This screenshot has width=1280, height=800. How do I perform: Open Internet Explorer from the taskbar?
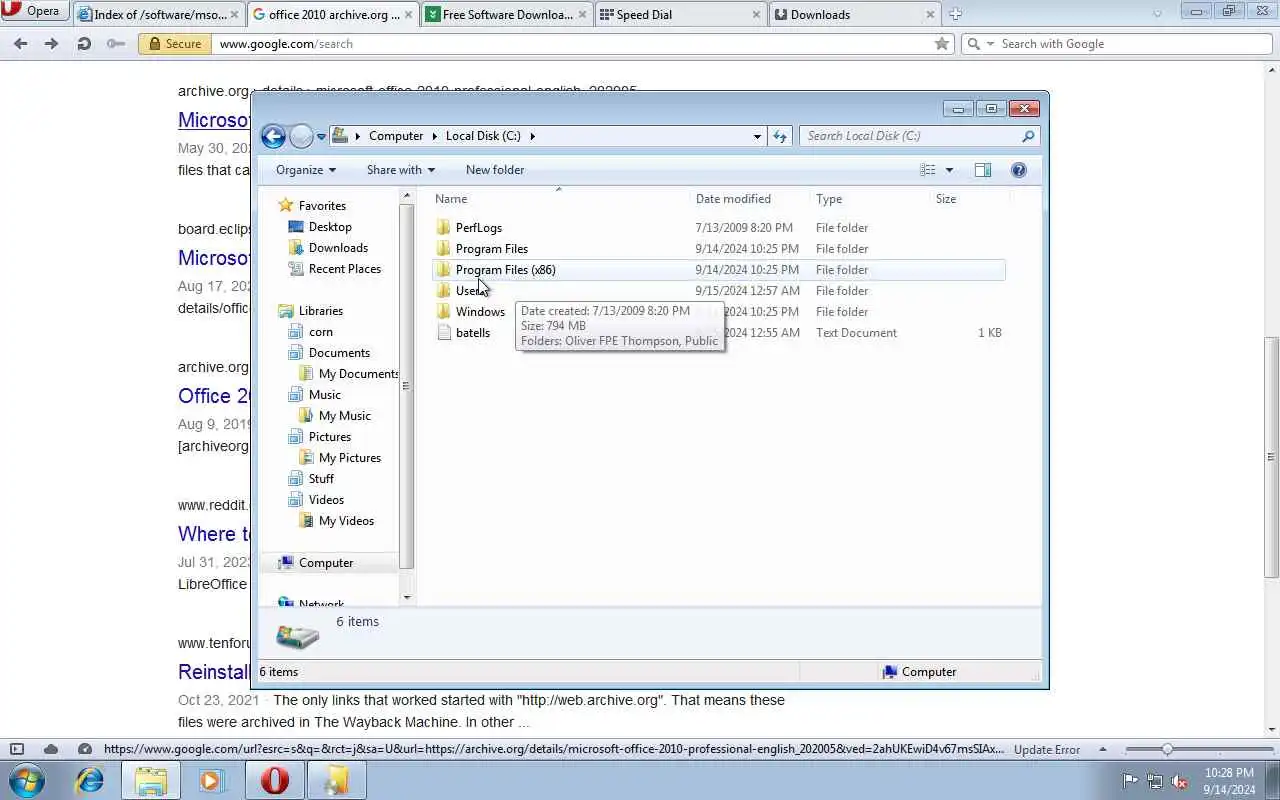[x=90, y=780]
